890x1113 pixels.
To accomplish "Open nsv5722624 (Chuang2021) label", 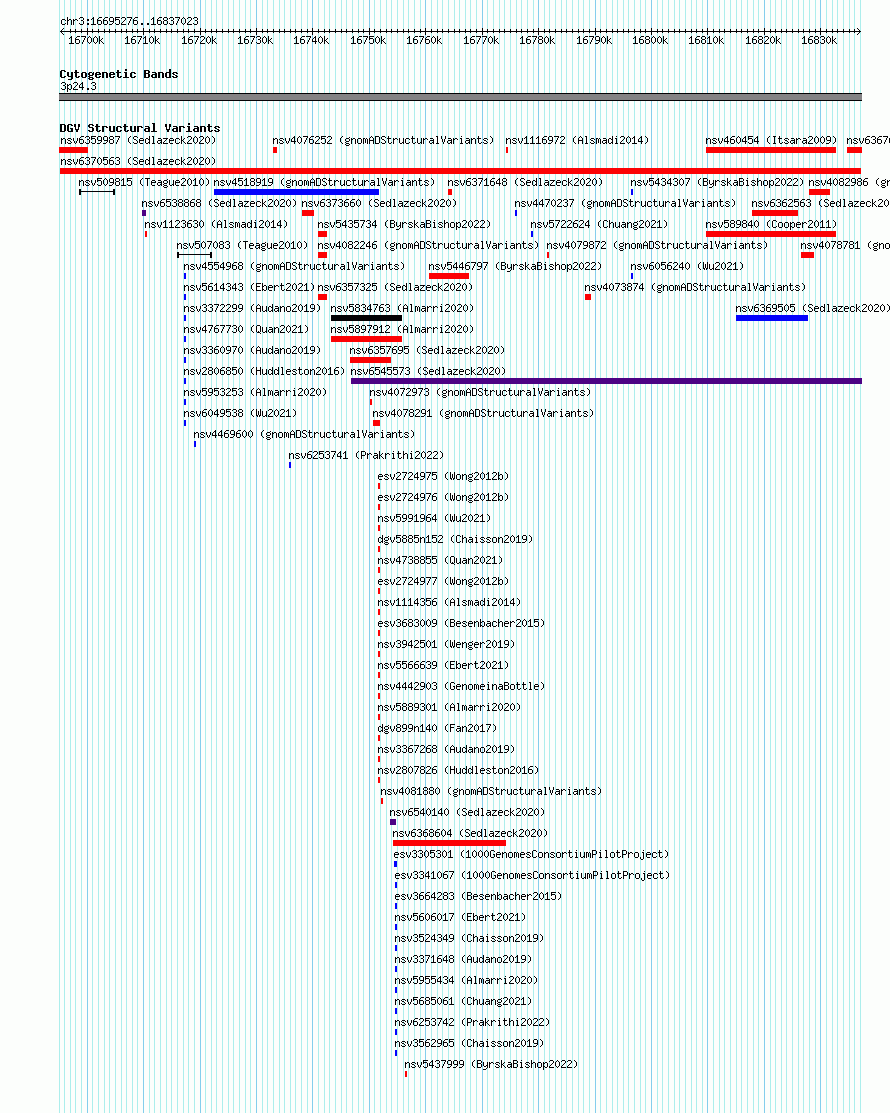I will click(599, 224).
